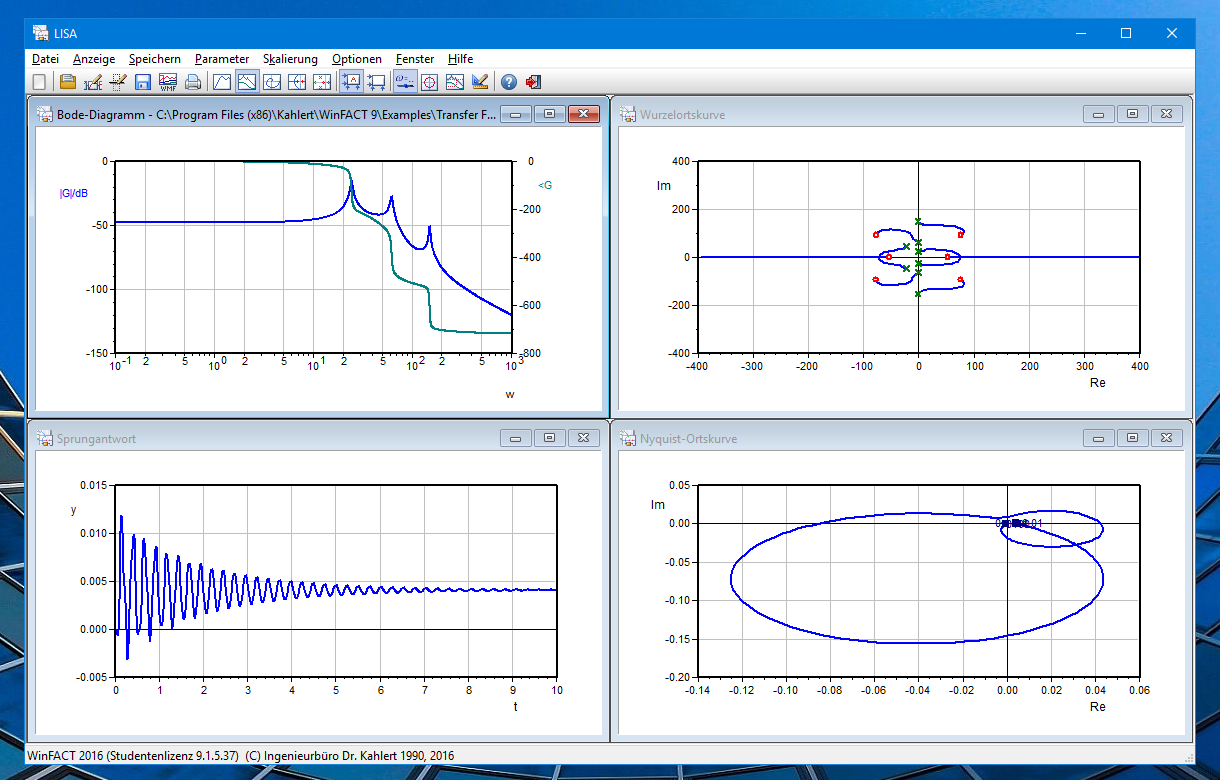Maximize the Sprungantwort window
Image resolution: width=1220 pixels, height=780 pixels.
[549, 438]
